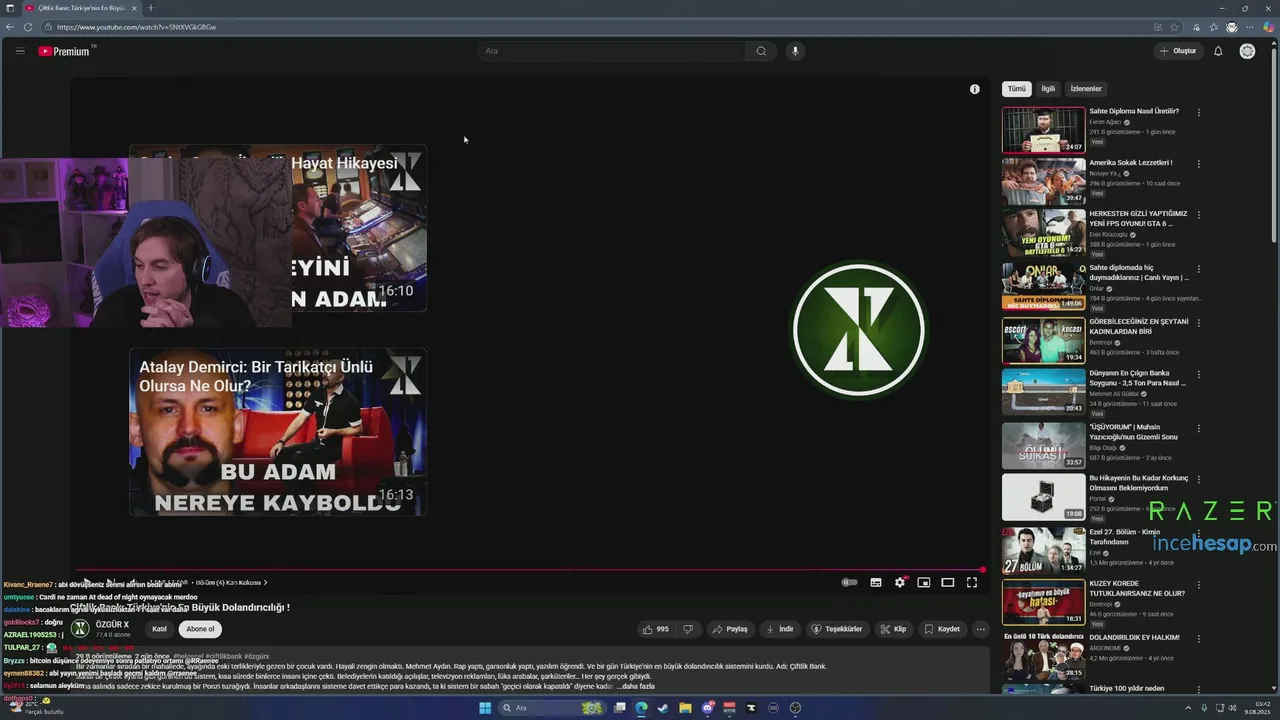Open Amerika Sokak Lezzetleri thumbnail
Viewport: 1280px width, 720px height.
[1044, 181]
